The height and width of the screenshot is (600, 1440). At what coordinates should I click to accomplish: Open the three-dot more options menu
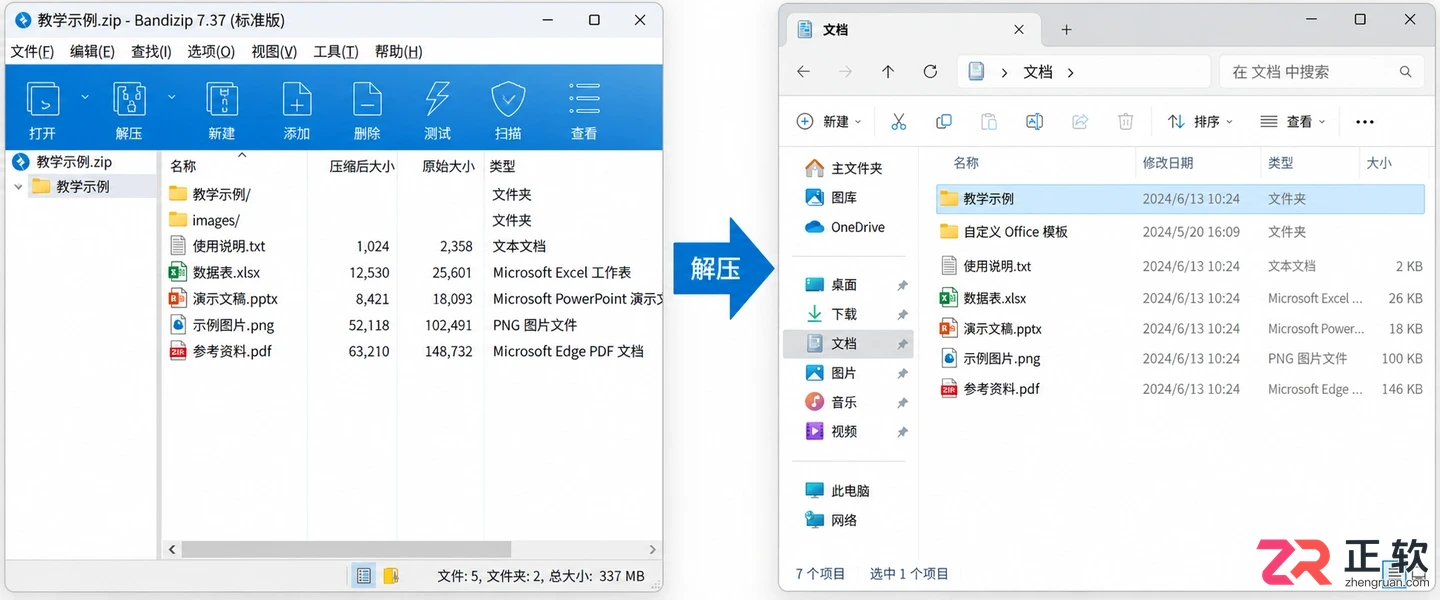tap(1365, 122)
